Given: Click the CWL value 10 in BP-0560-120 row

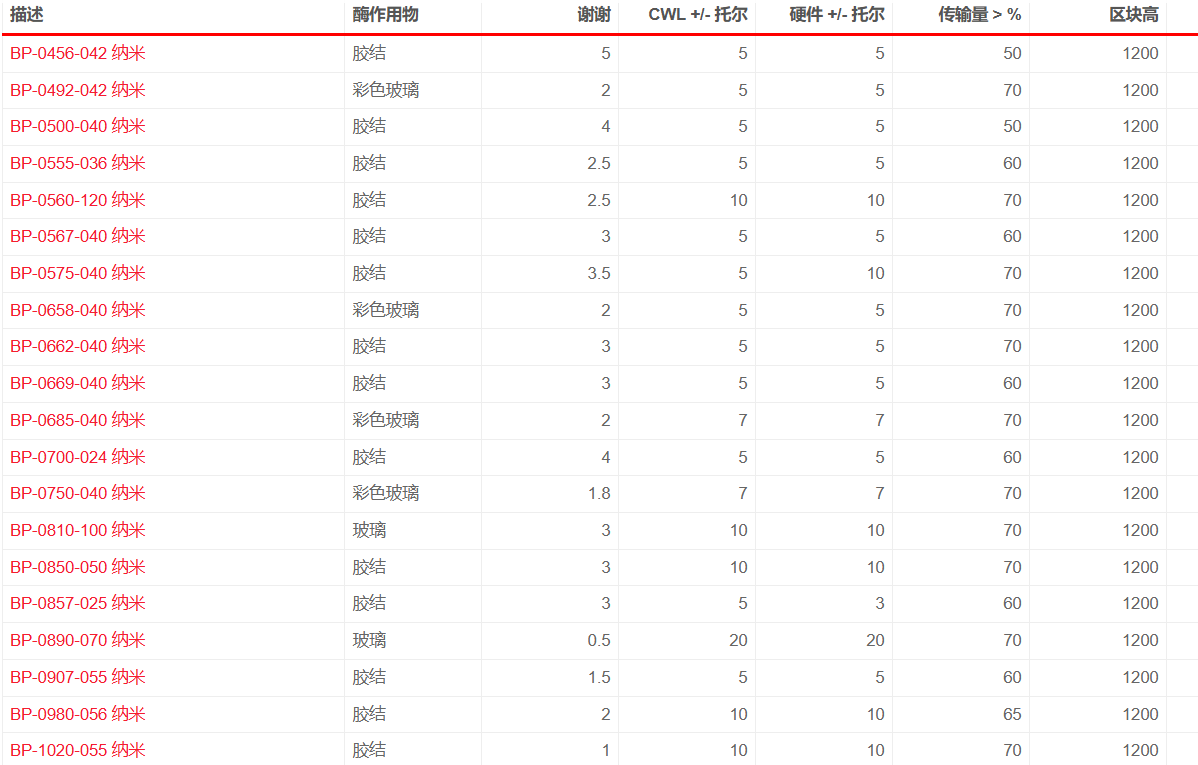Looking at the screenshot, I should pyautogui.click(x=738, y=200).
